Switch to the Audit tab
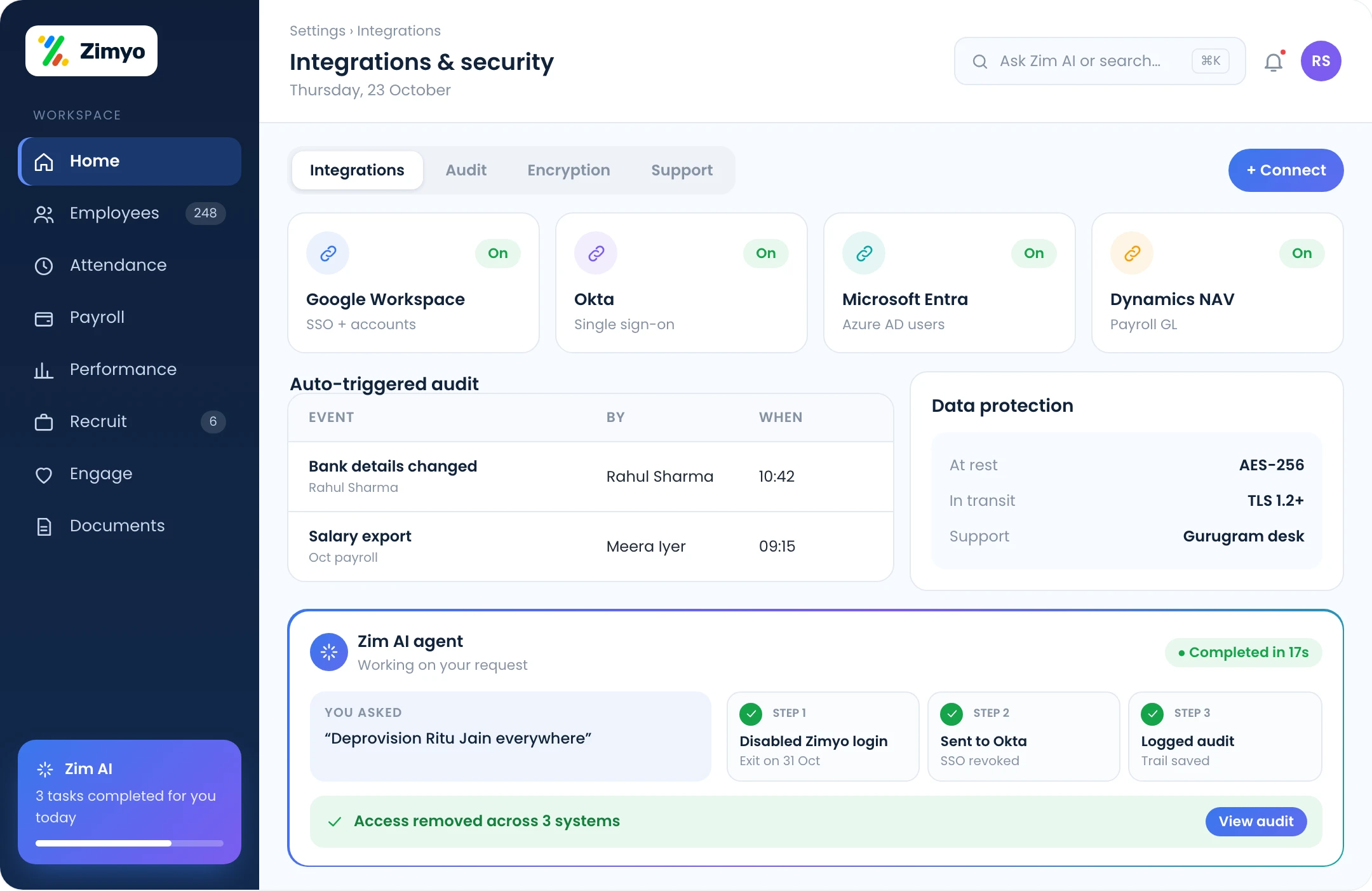Image resolution: width=1372 pixels, height=891 pixels. tap(466, 170)
